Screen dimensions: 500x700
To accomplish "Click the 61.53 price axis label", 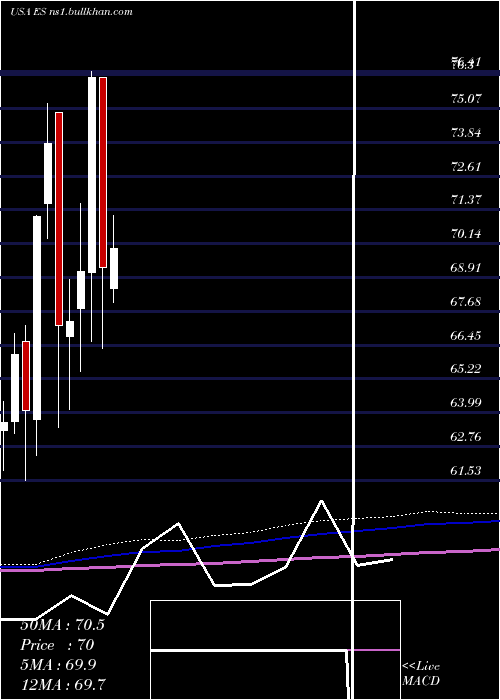I will click(467, 471).
